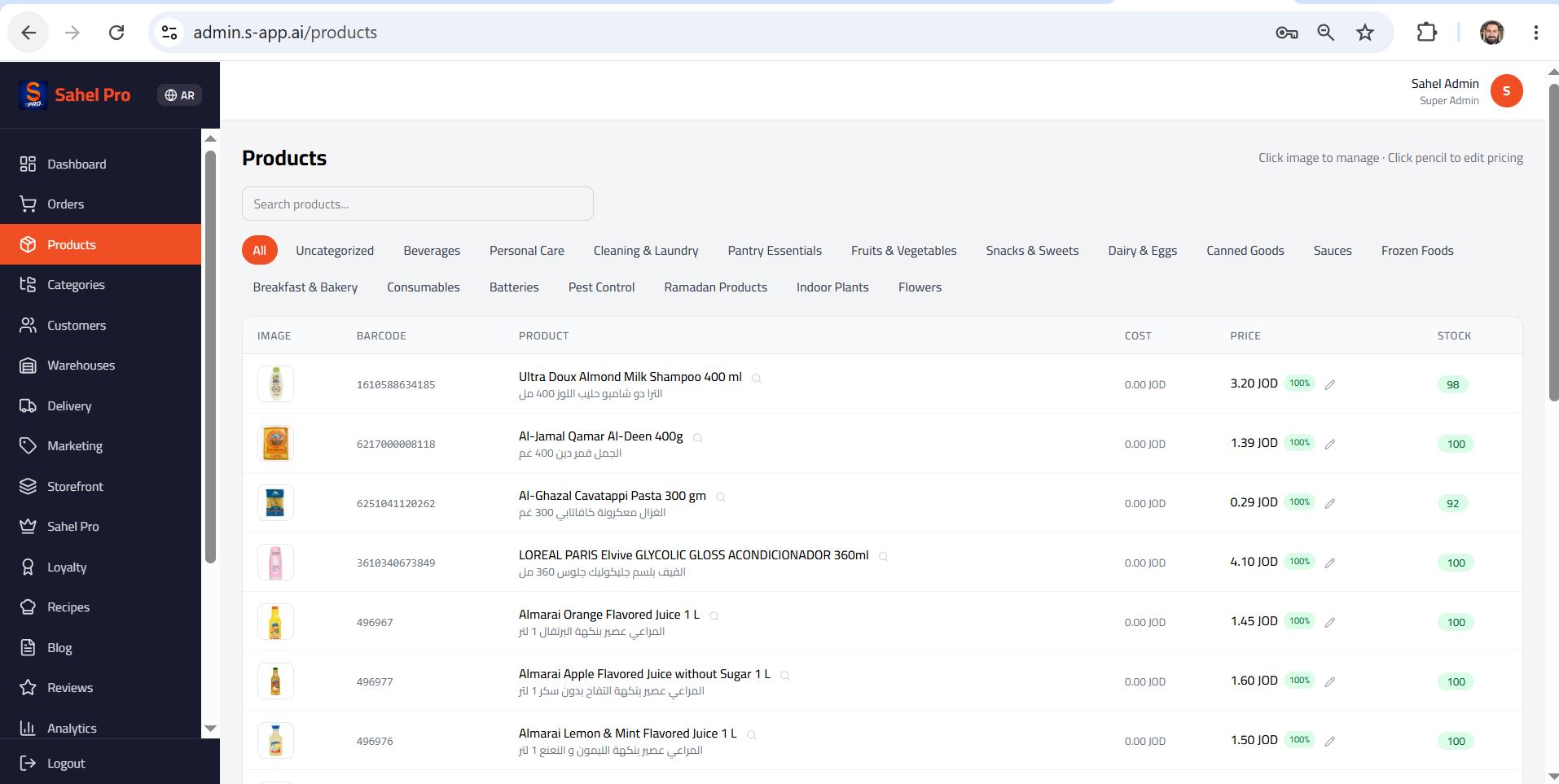Open Sahel Admin profile avatar
The width and height of the screenshot is (1559, 784).
coord(1506,91)
